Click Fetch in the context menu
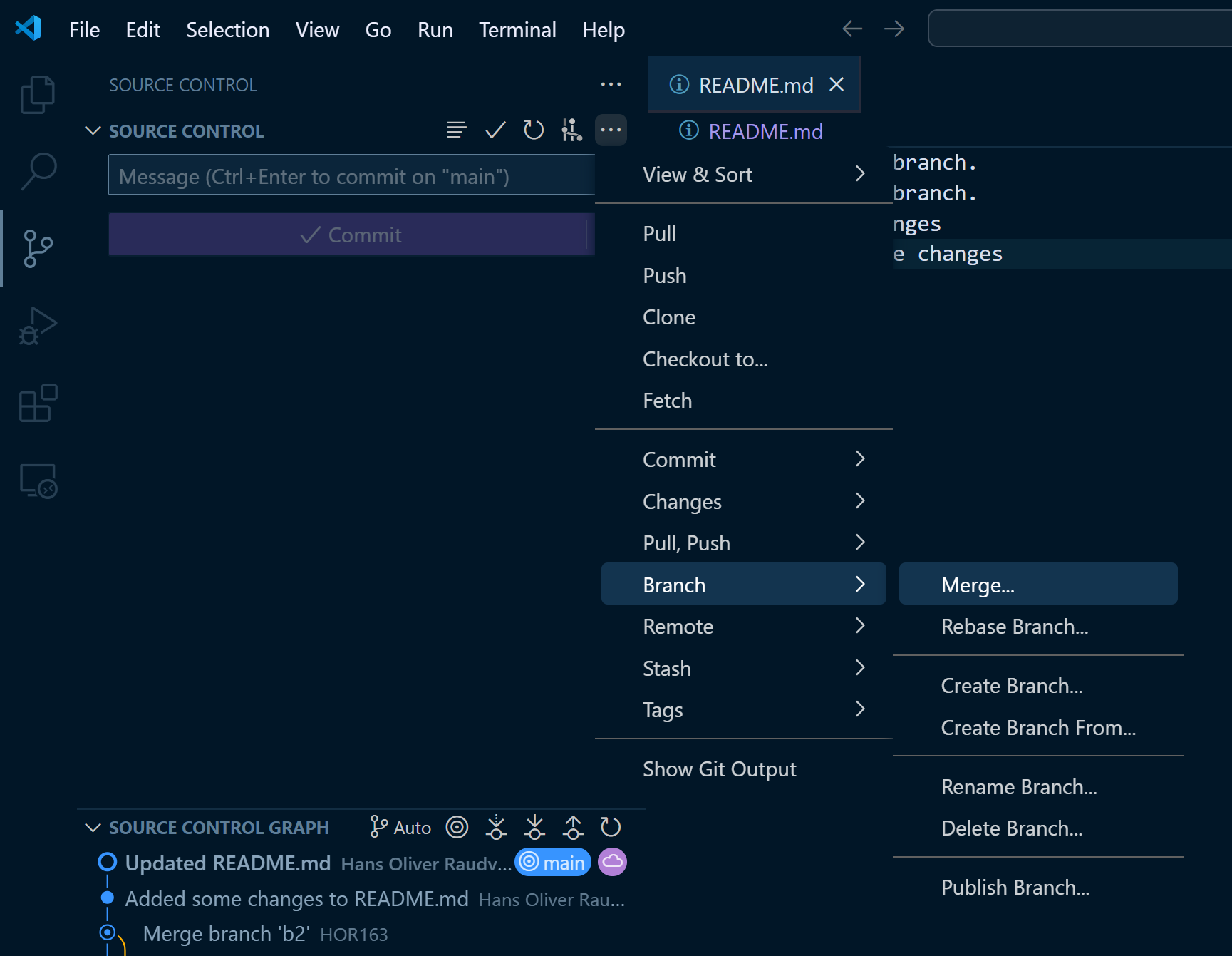 pos(743,400)
